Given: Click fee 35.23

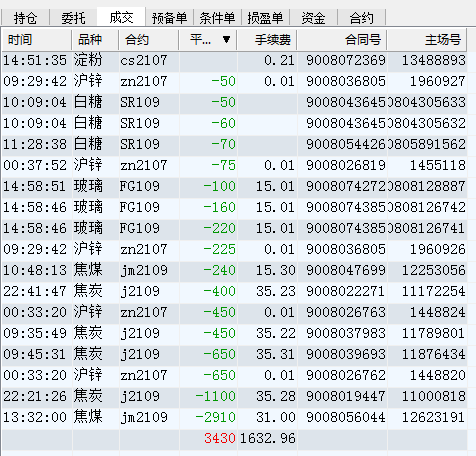Looking at the screenshot, I should click(276, 291).
